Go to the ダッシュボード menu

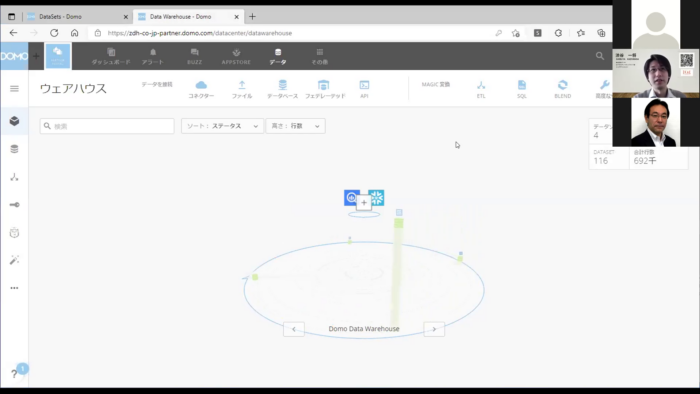point(111,57)
